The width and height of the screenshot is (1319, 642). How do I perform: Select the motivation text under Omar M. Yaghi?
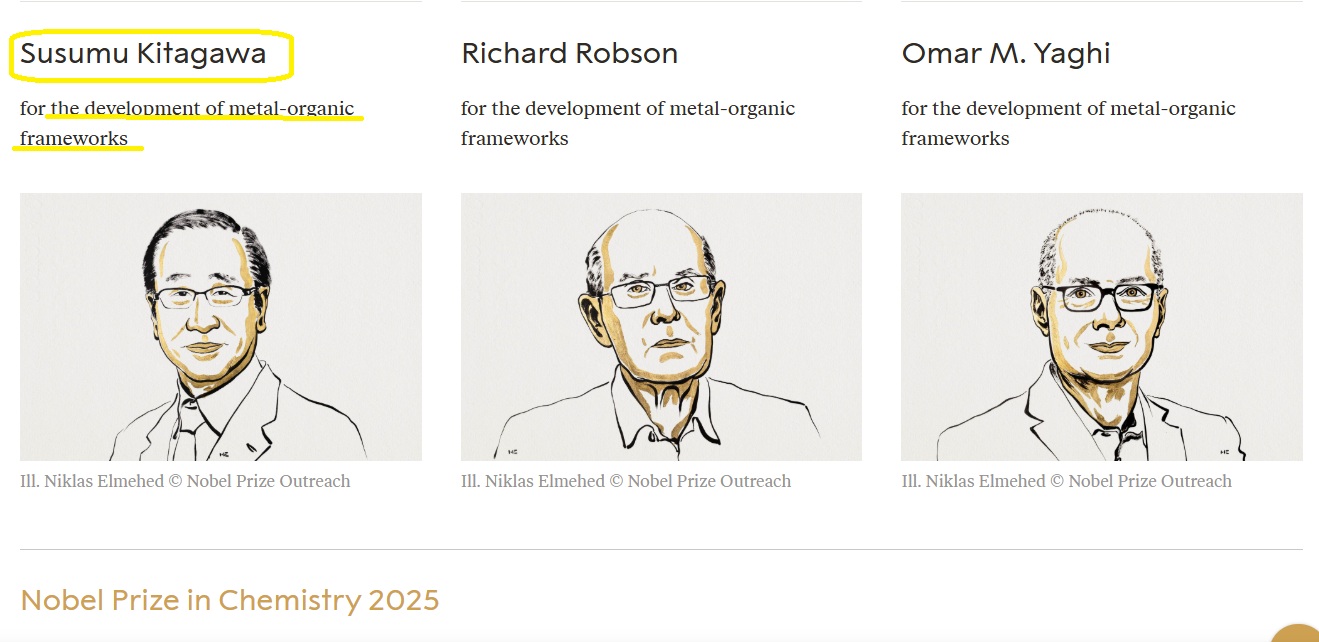pyautogui.click(x=1067, y=123)
